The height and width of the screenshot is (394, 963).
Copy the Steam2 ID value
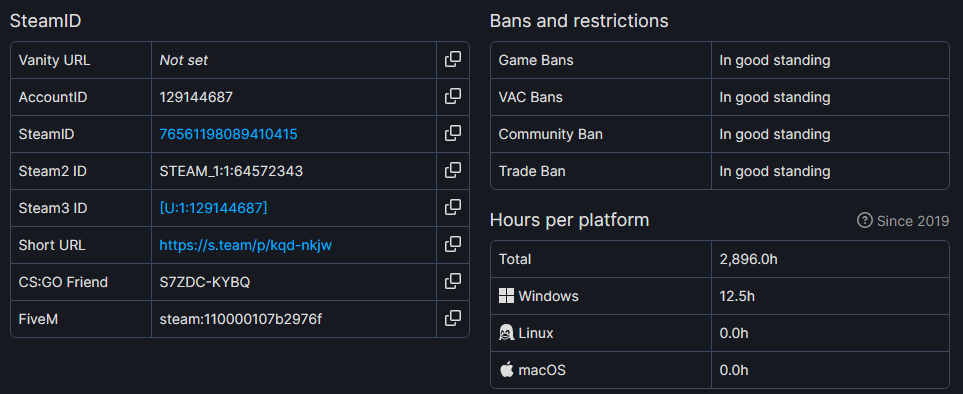coord(453,170)
